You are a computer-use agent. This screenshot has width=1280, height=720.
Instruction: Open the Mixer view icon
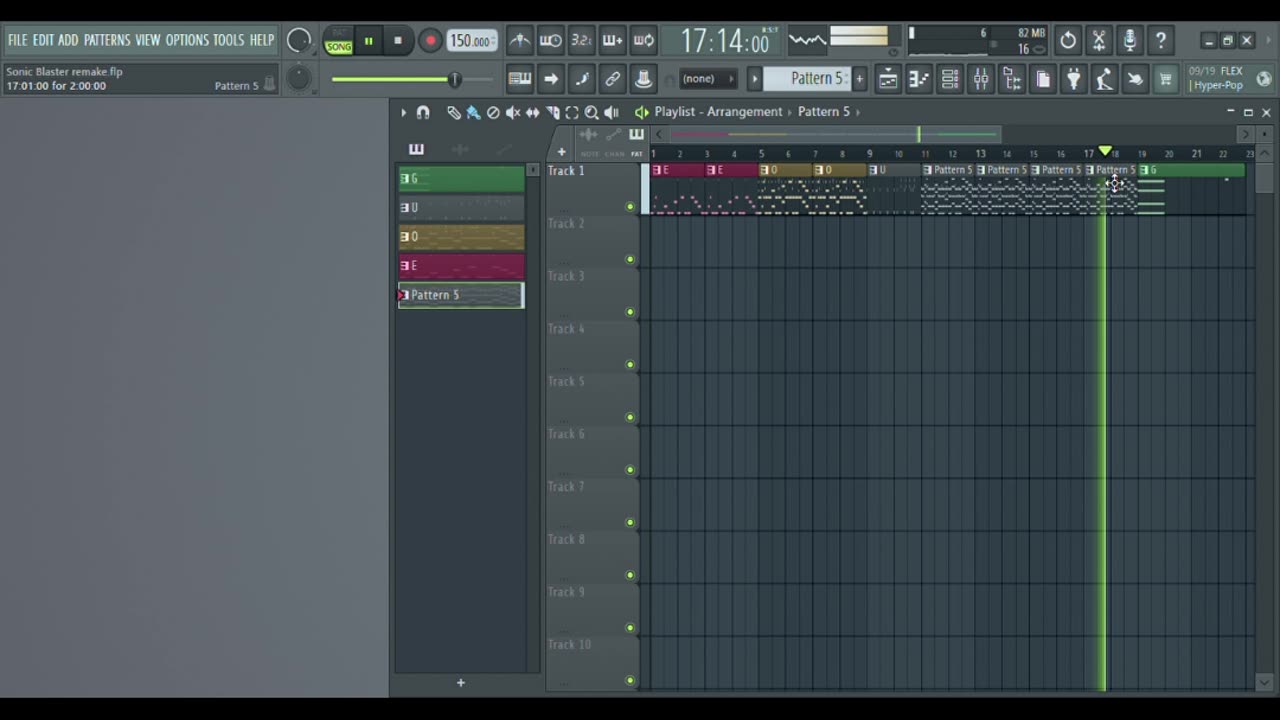coord(981,79)
